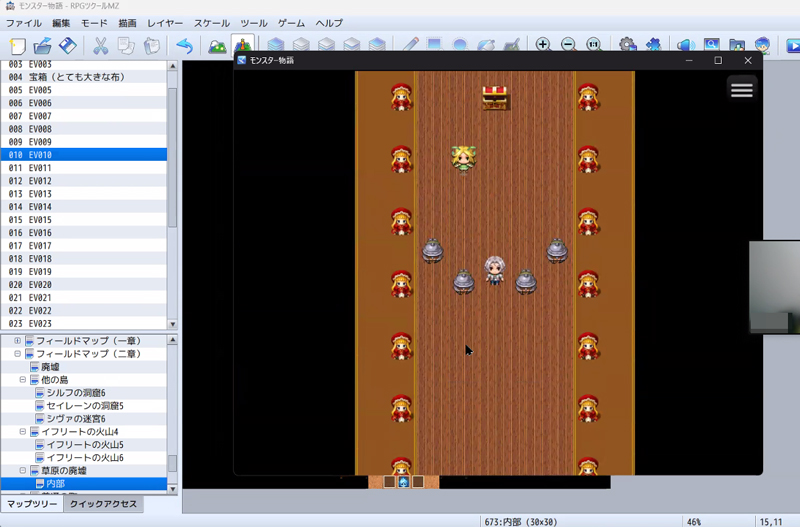Click the Copy toolbar icon

(x=126, y=46)
